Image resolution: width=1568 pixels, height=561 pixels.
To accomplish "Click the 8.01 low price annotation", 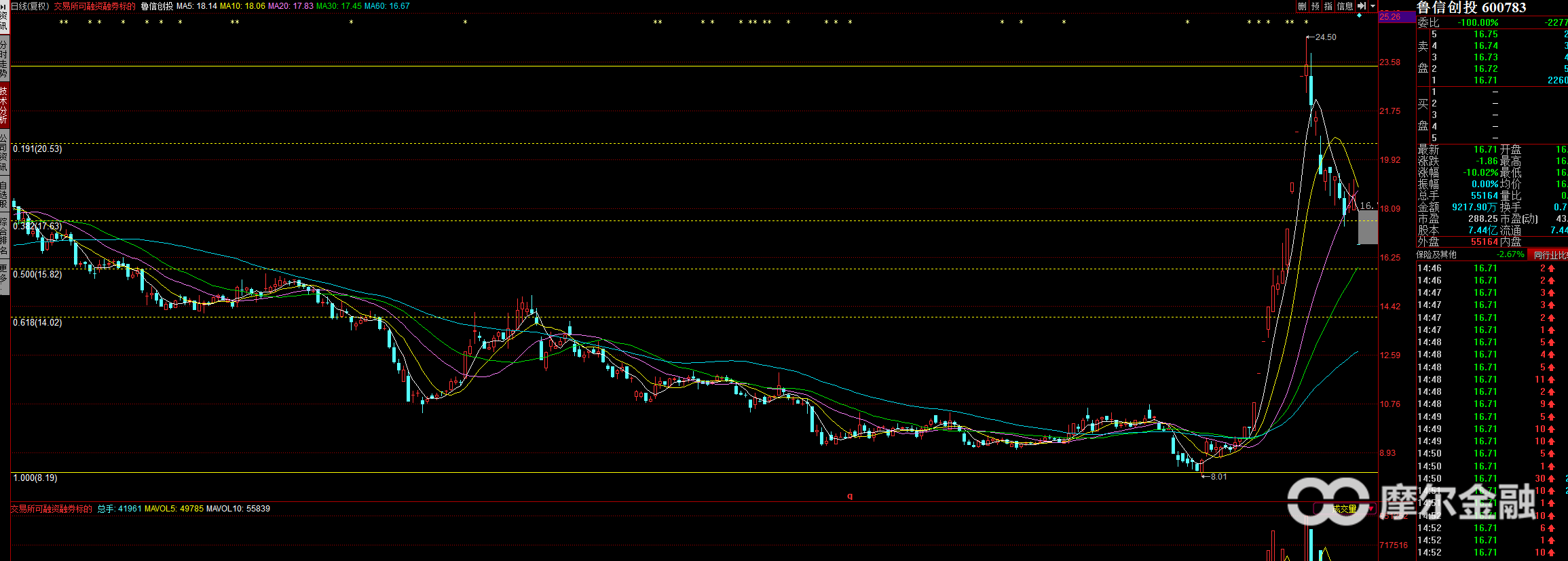I will [x=1218, y=477].
